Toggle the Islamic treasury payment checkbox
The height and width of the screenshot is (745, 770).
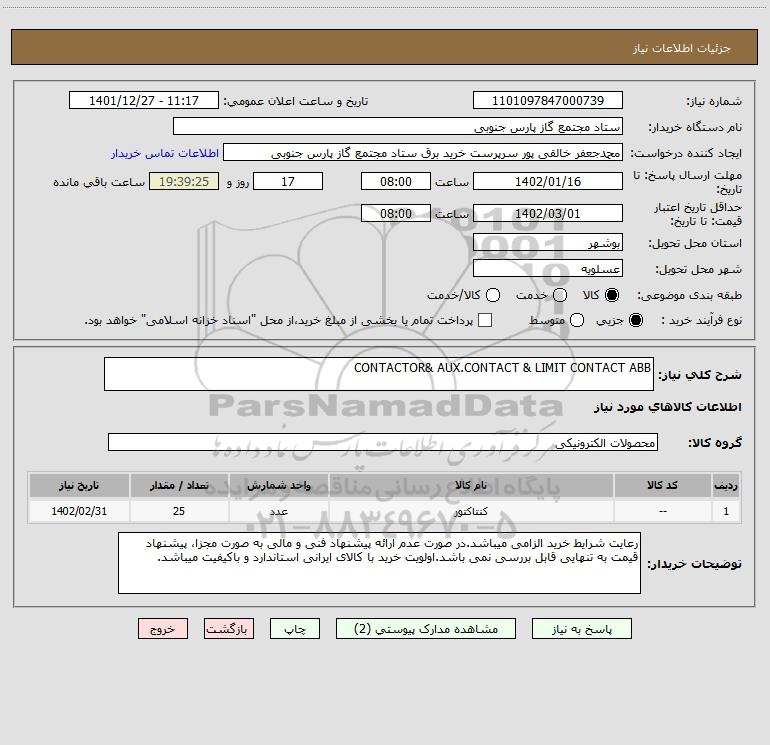[485, 320]
